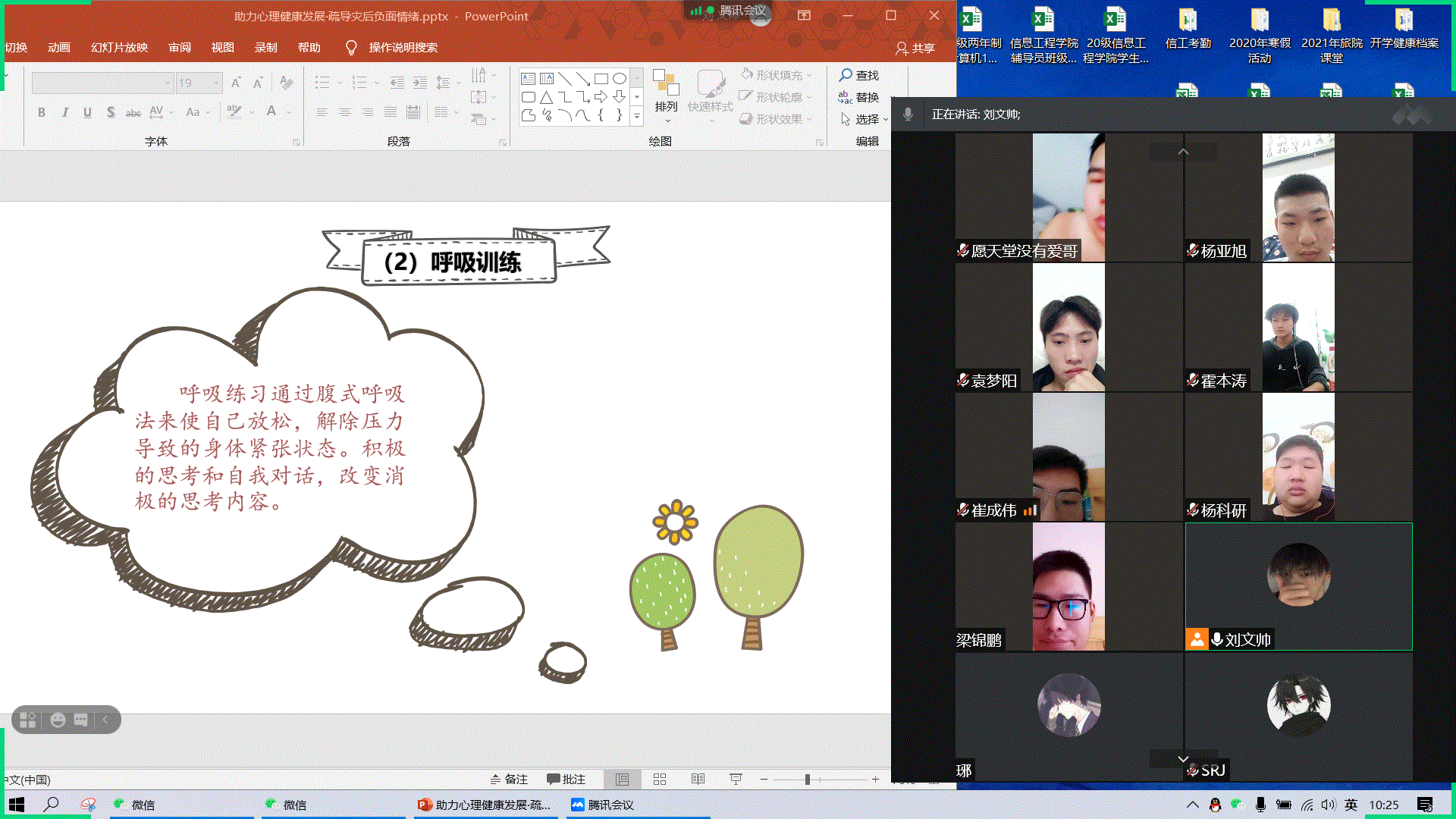Open 备注 notes pane button

click(509, 780)
